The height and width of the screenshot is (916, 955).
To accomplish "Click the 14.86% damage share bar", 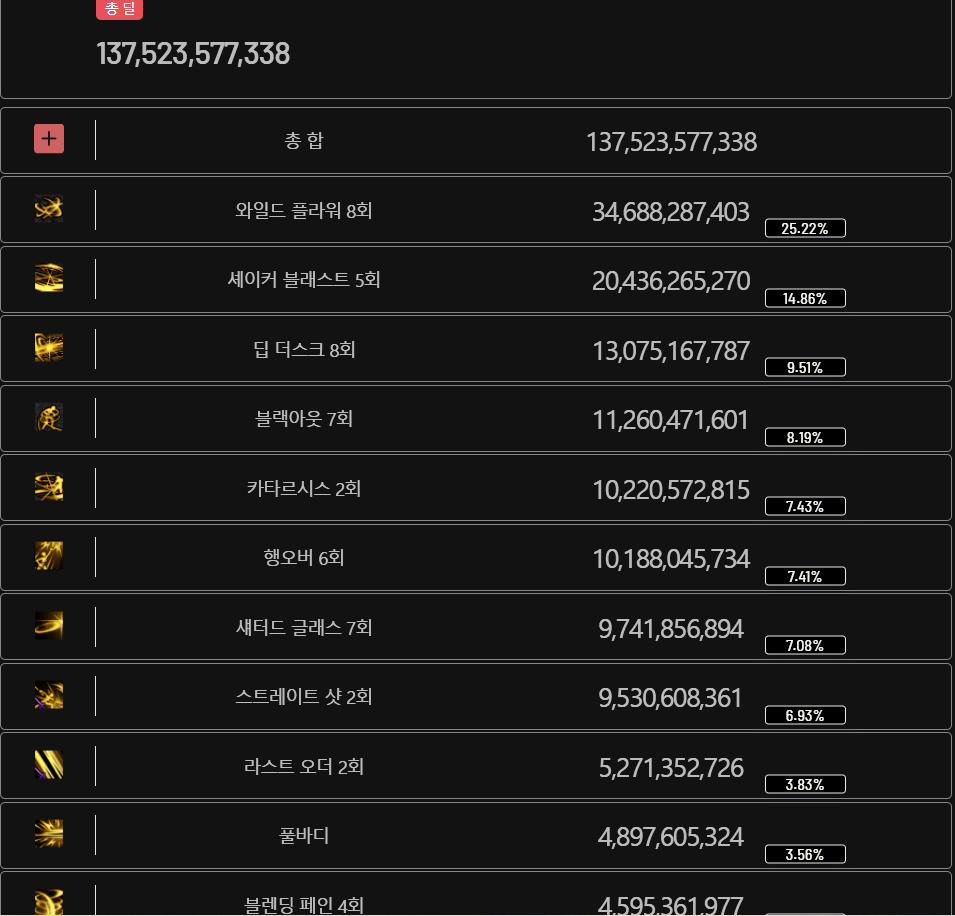I will click(x=805, y=298).
